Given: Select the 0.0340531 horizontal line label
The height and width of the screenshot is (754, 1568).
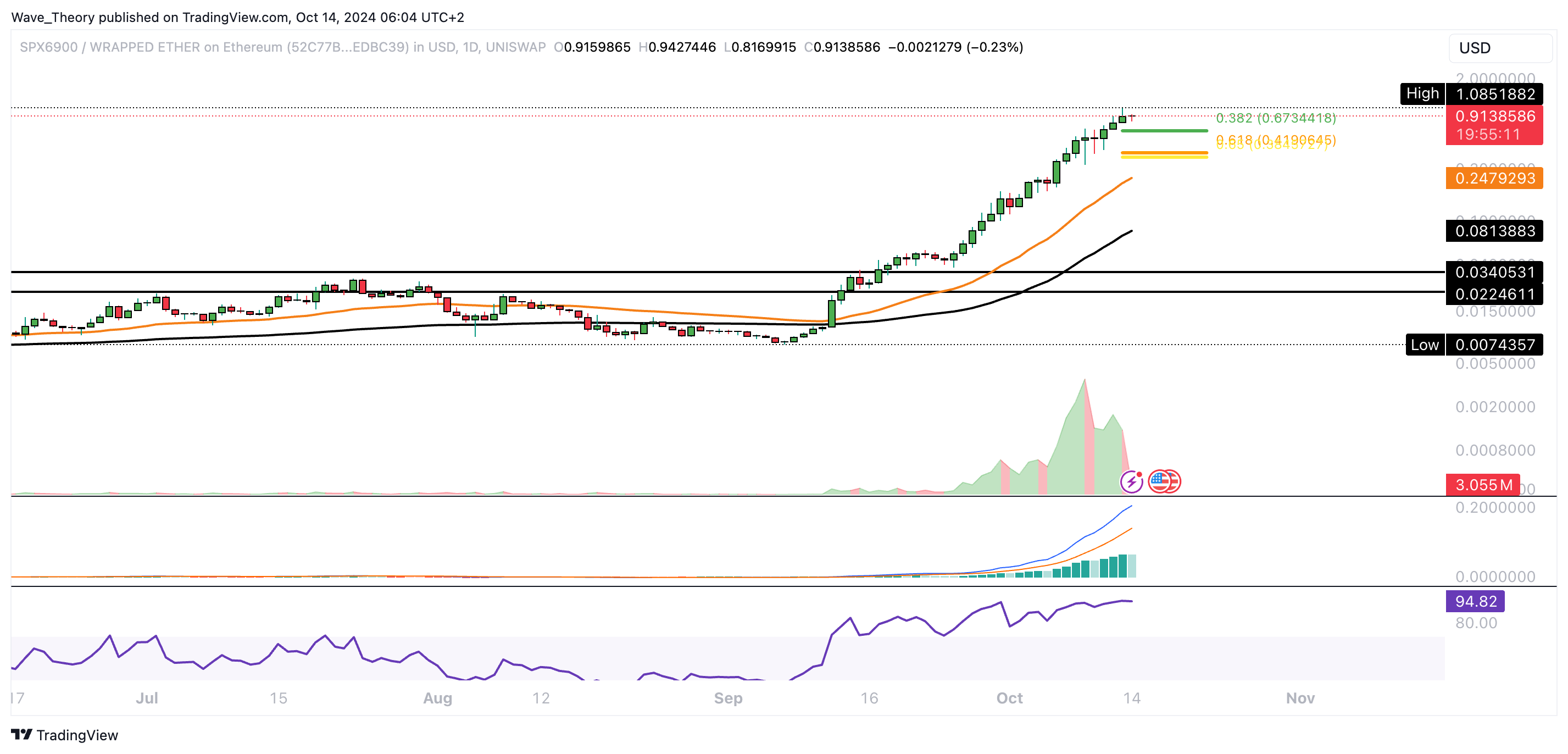Looking at the screenshot, I should point(1494,271).
